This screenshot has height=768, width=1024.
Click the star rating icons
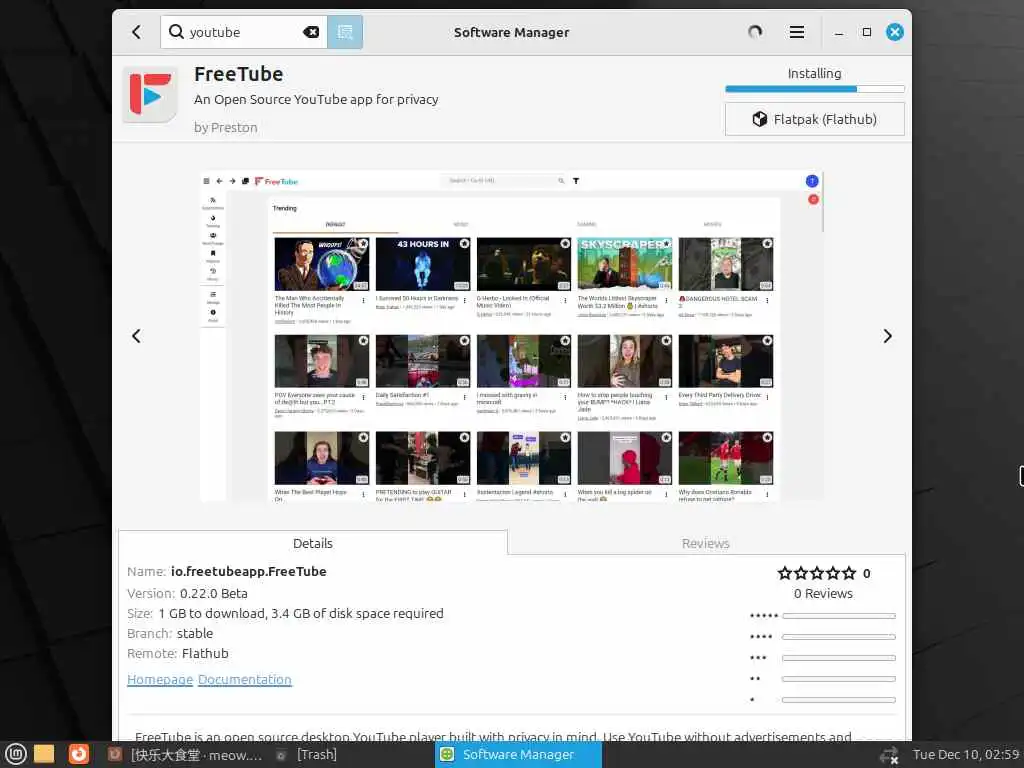click(816, 573)
